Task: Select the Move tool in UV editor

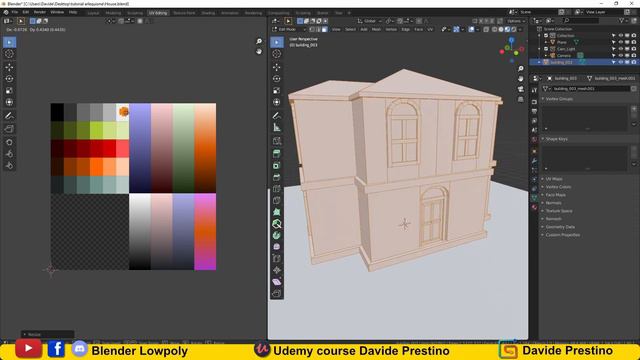Action: [x=9, y=67]
